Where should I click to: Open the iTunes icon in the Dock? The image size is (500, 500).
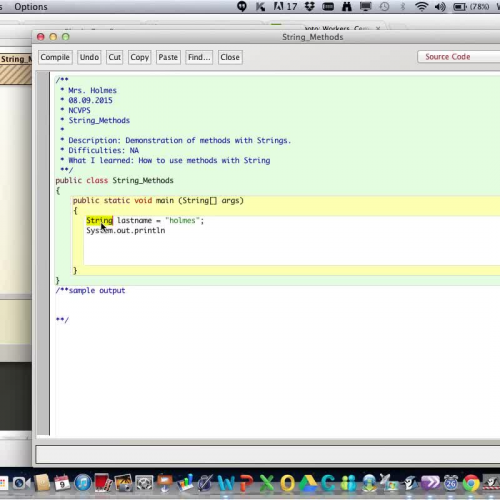(82, 483)
